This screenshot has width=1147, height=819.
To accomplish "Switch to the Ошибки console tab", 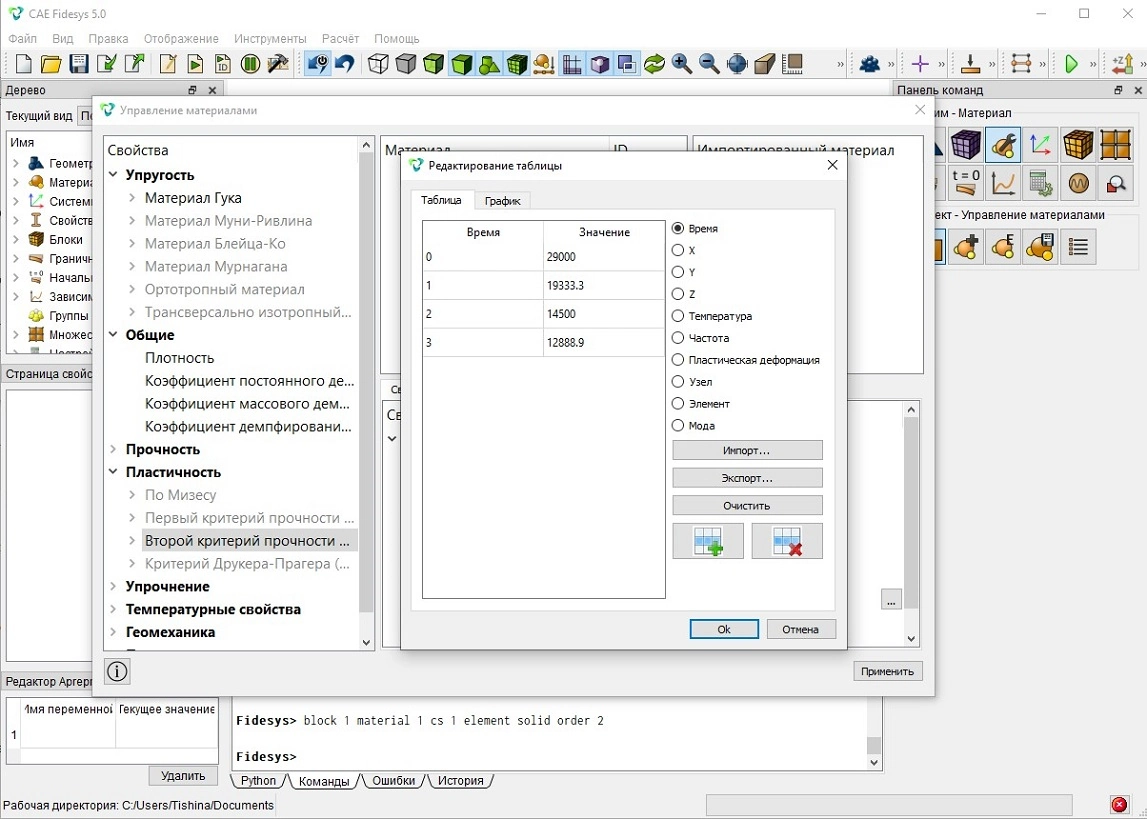I will pyautogui.click(x=394, y=780).
